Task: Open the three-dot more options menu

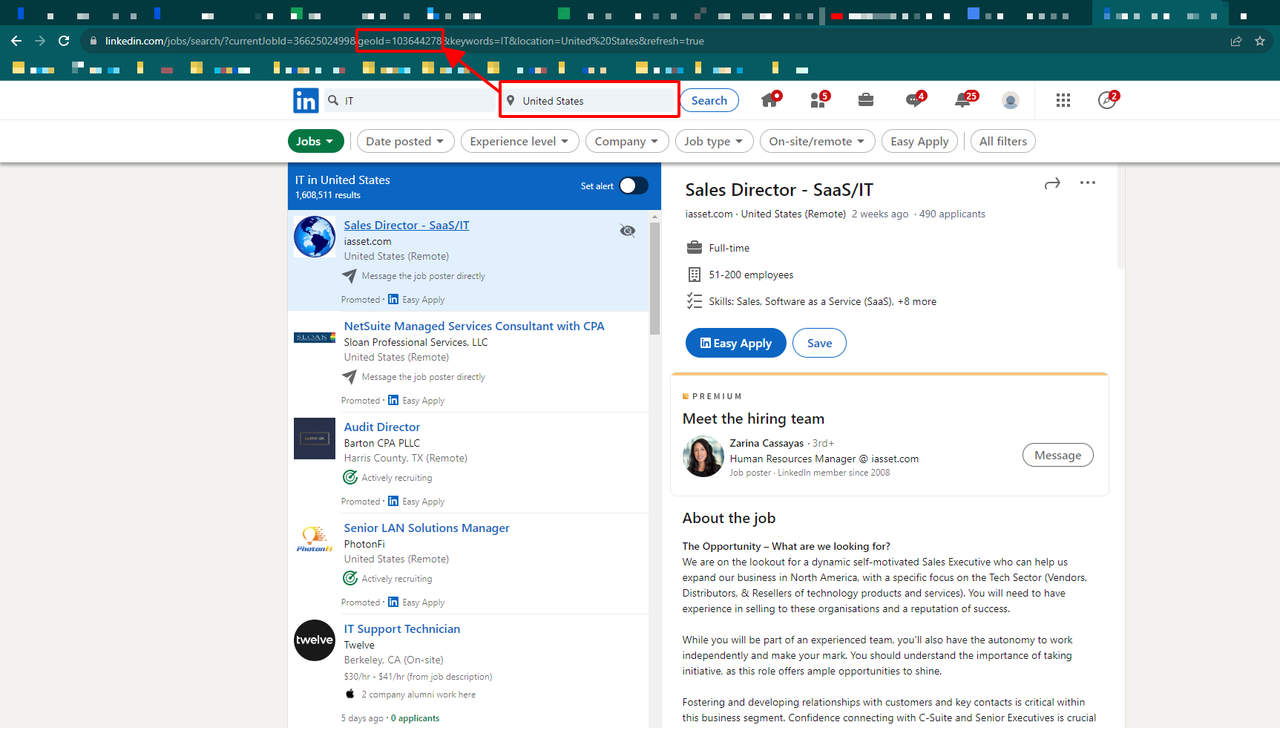Action: 1088,183
